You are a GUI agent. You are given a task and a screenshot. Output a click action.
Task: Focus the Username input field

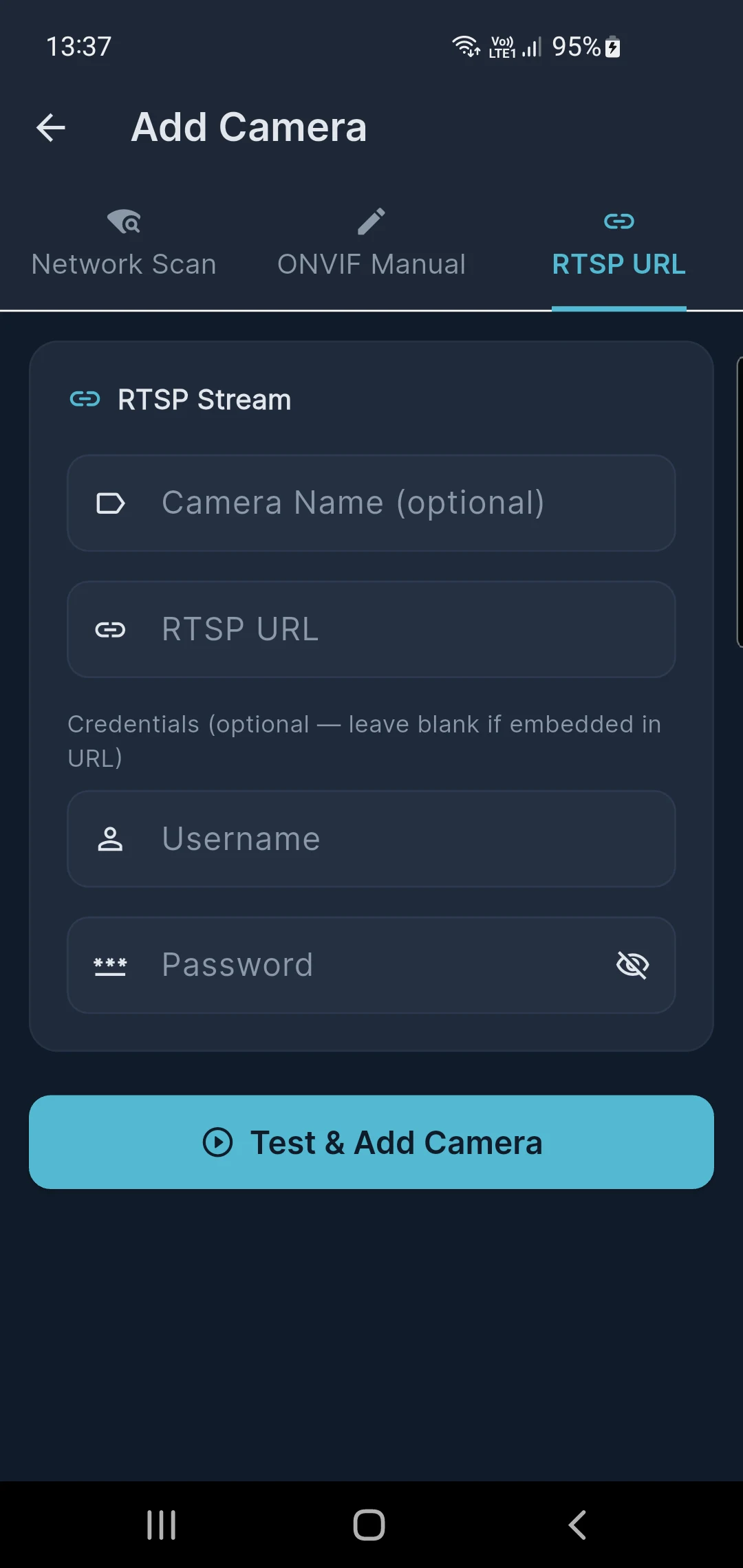[371, 839]
